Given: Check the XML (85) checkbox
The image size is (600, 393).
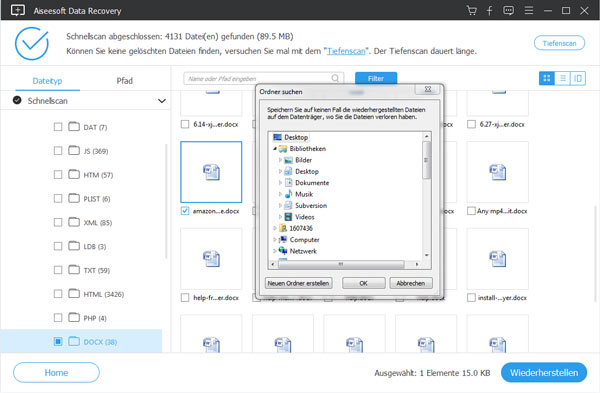Looking at the screenshot, I should [x=58, y=222].
